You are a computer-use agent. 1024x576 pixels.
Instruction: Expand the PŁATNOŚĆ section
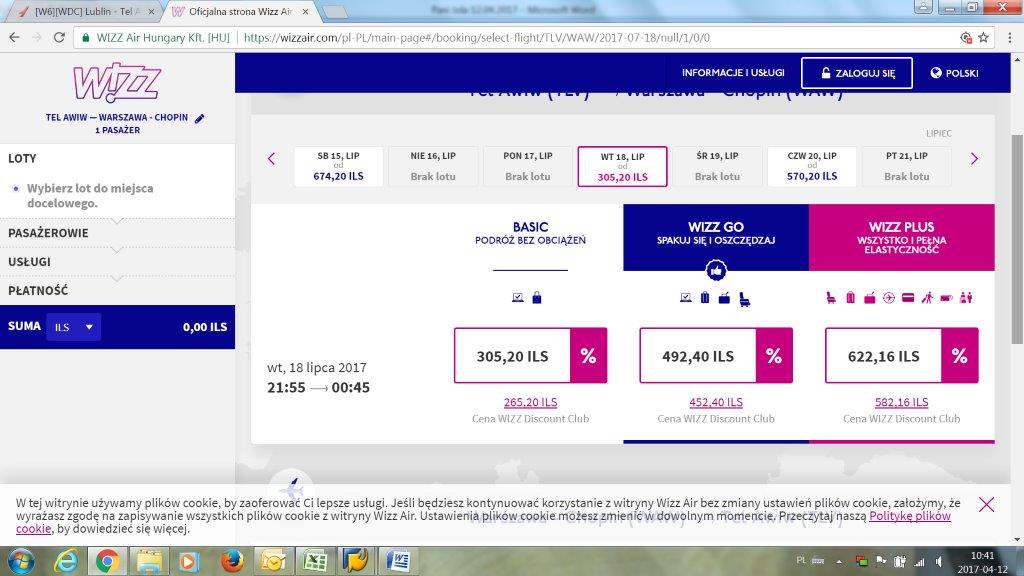pos(118,291)
